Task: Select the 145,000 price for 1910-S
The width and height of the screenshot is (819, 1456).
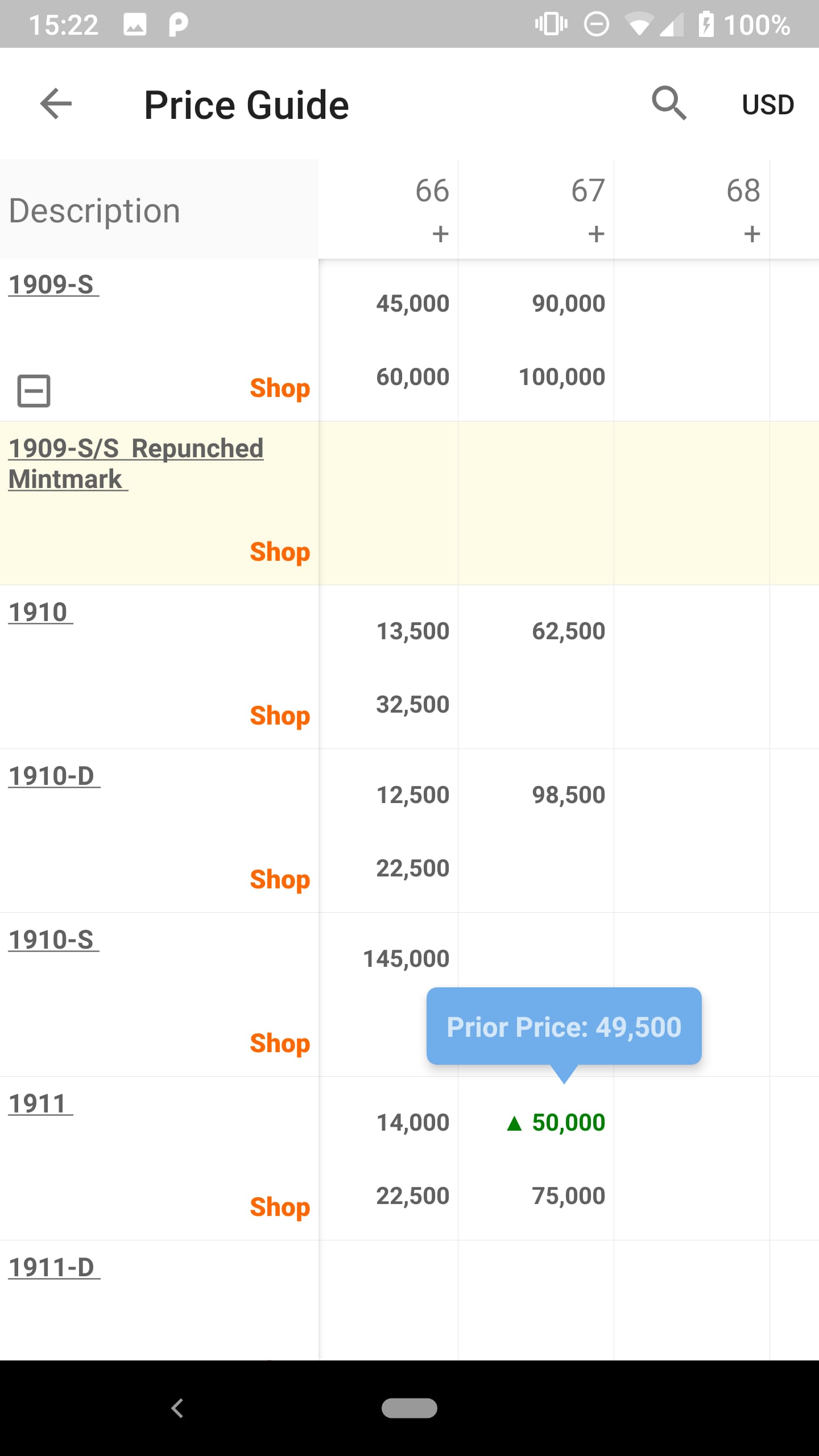Action: point(407,959)
